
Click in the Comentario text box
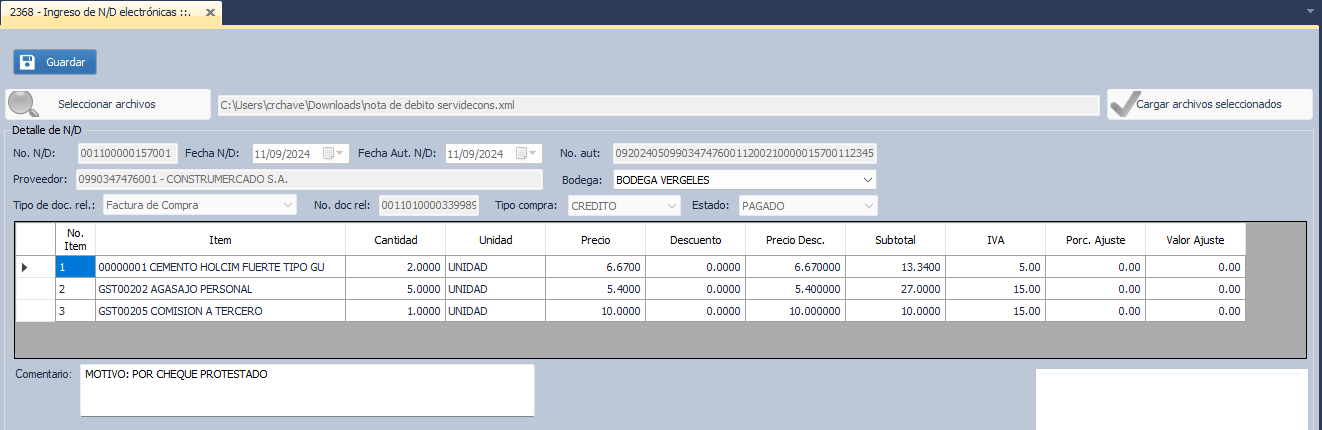click(307, 390)
